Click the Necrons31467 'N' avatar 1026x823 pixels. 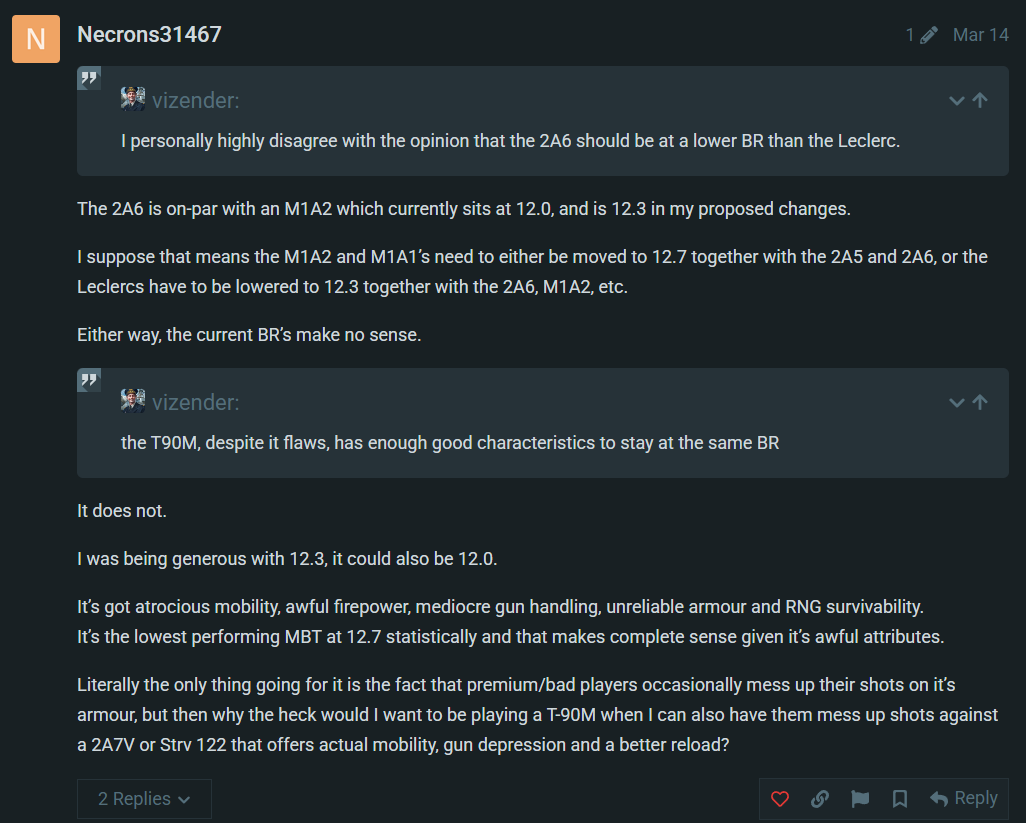point(36,39)
